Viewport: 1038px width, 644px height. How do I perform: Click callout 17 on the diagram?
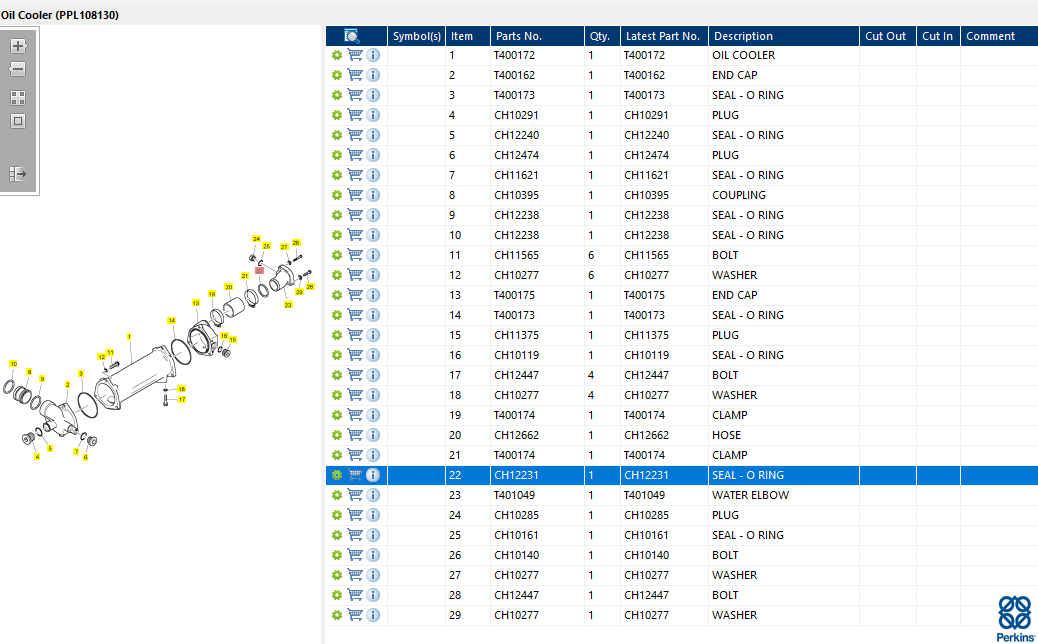point(182,400)
